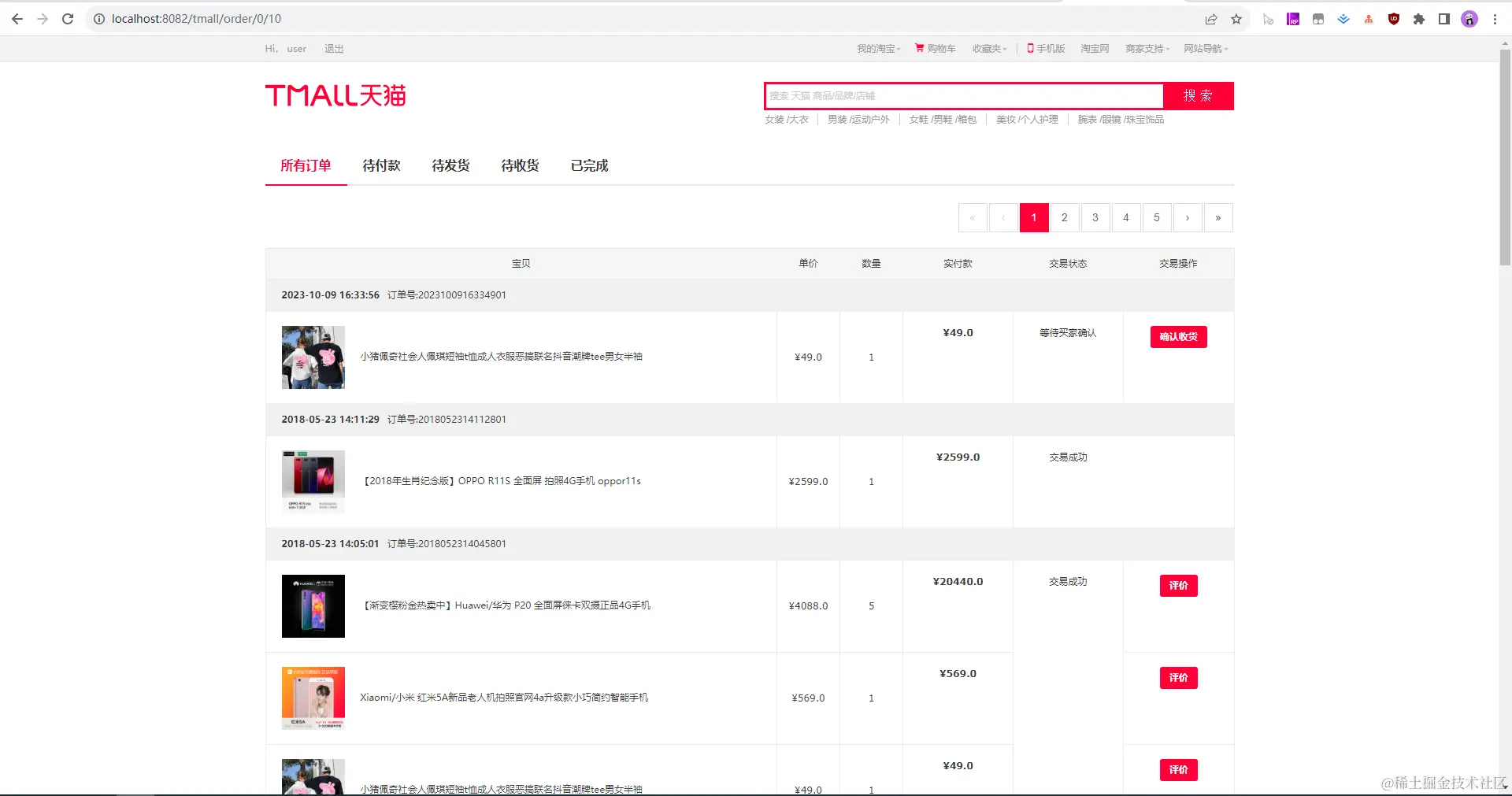Go to pagination page 1
This screenshot has width=1512, height=796.
coord(1034,218)
